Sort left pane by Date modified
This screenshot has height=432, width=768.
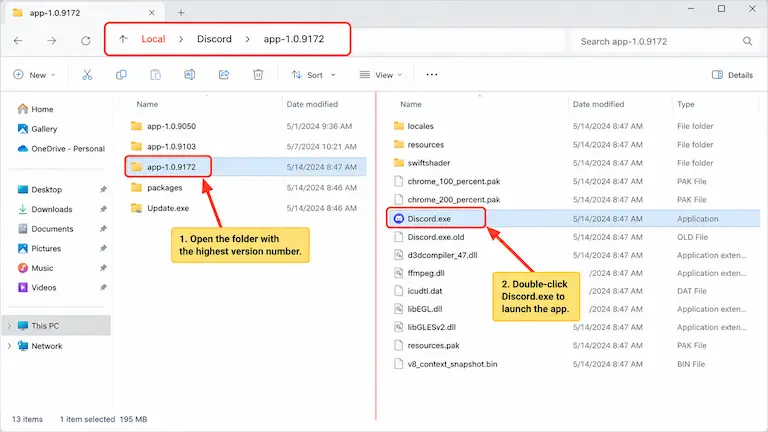point(312,104)
